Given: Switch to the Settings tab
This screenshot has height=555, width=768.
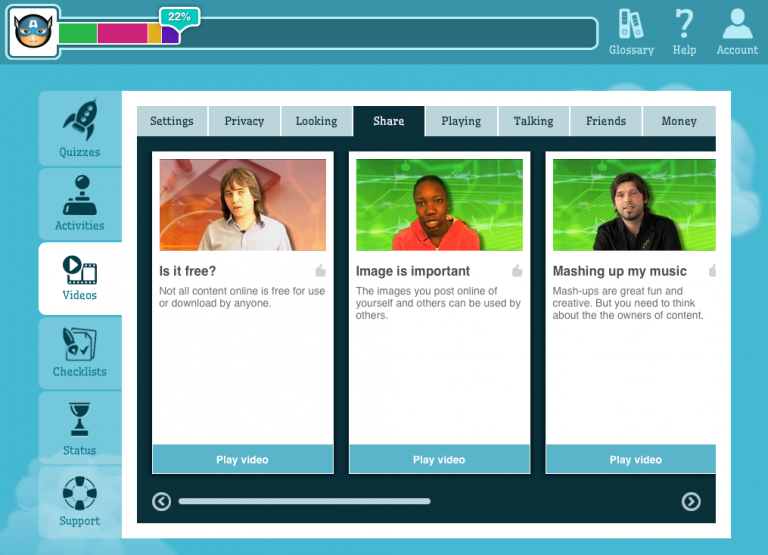Looking at the screenshot, I should click(x=172, y=121).
